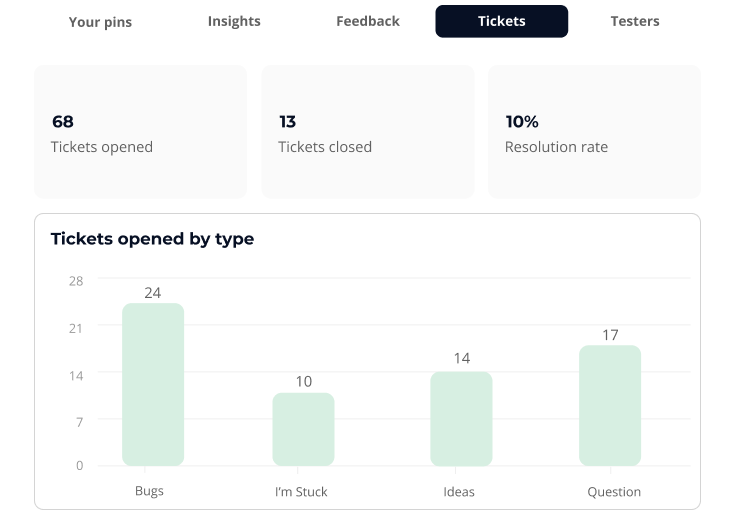The image size is (735, 511).
Task: Click the I'm Stuck bar in chart
Action: (x=303, y=429)
